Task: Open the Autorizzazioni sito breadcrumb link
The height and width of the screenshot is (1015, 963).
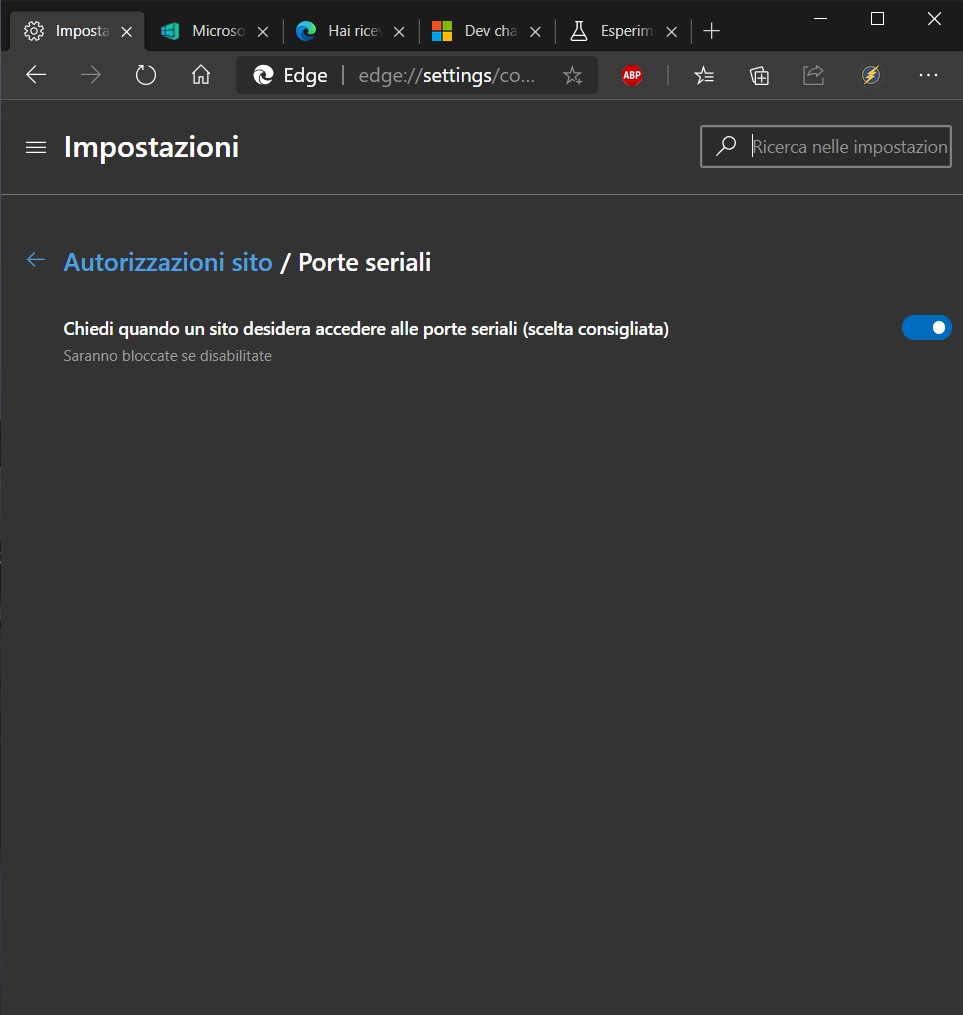Action: pyautogui.click(x=168, y=262)
